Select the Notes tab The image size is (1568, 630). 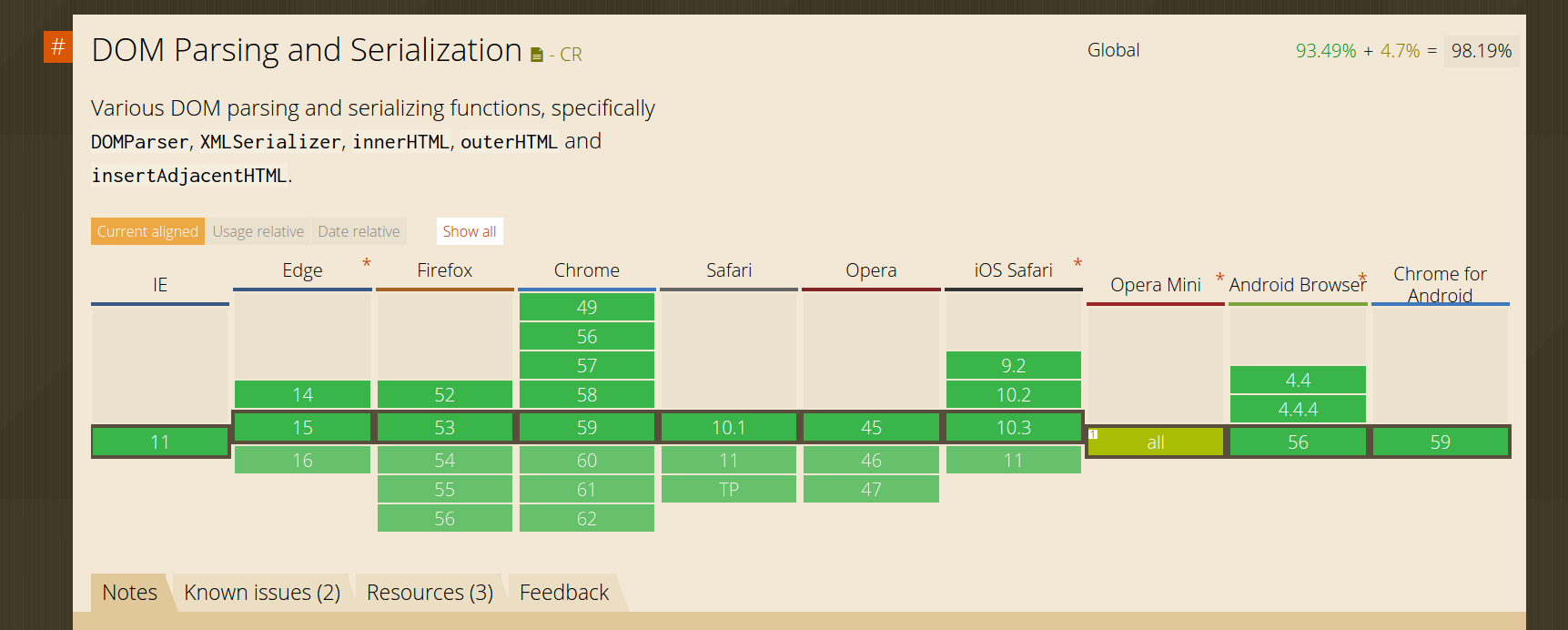click(x=130, y=593)
